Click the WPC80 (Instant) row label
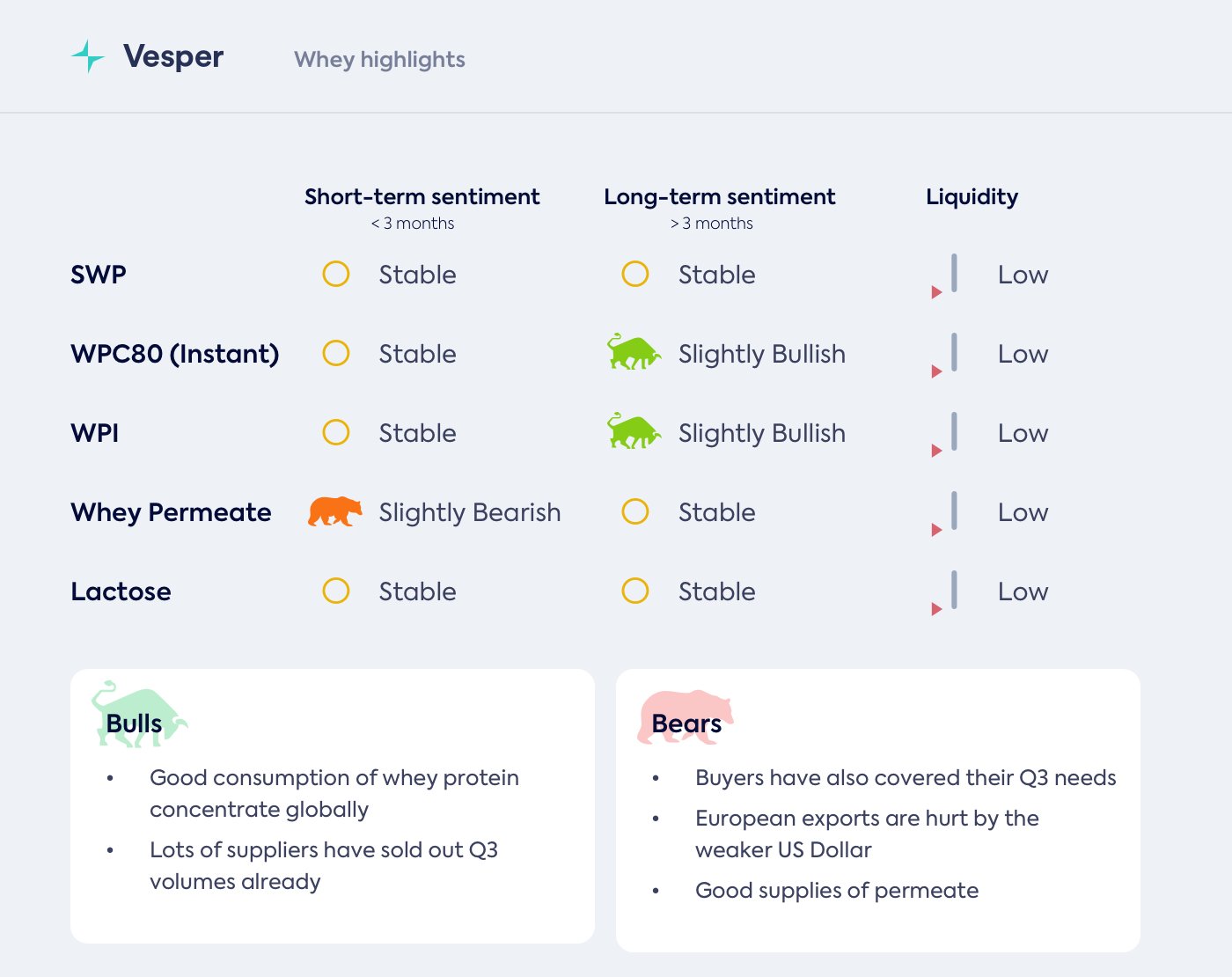 (175, 354)
